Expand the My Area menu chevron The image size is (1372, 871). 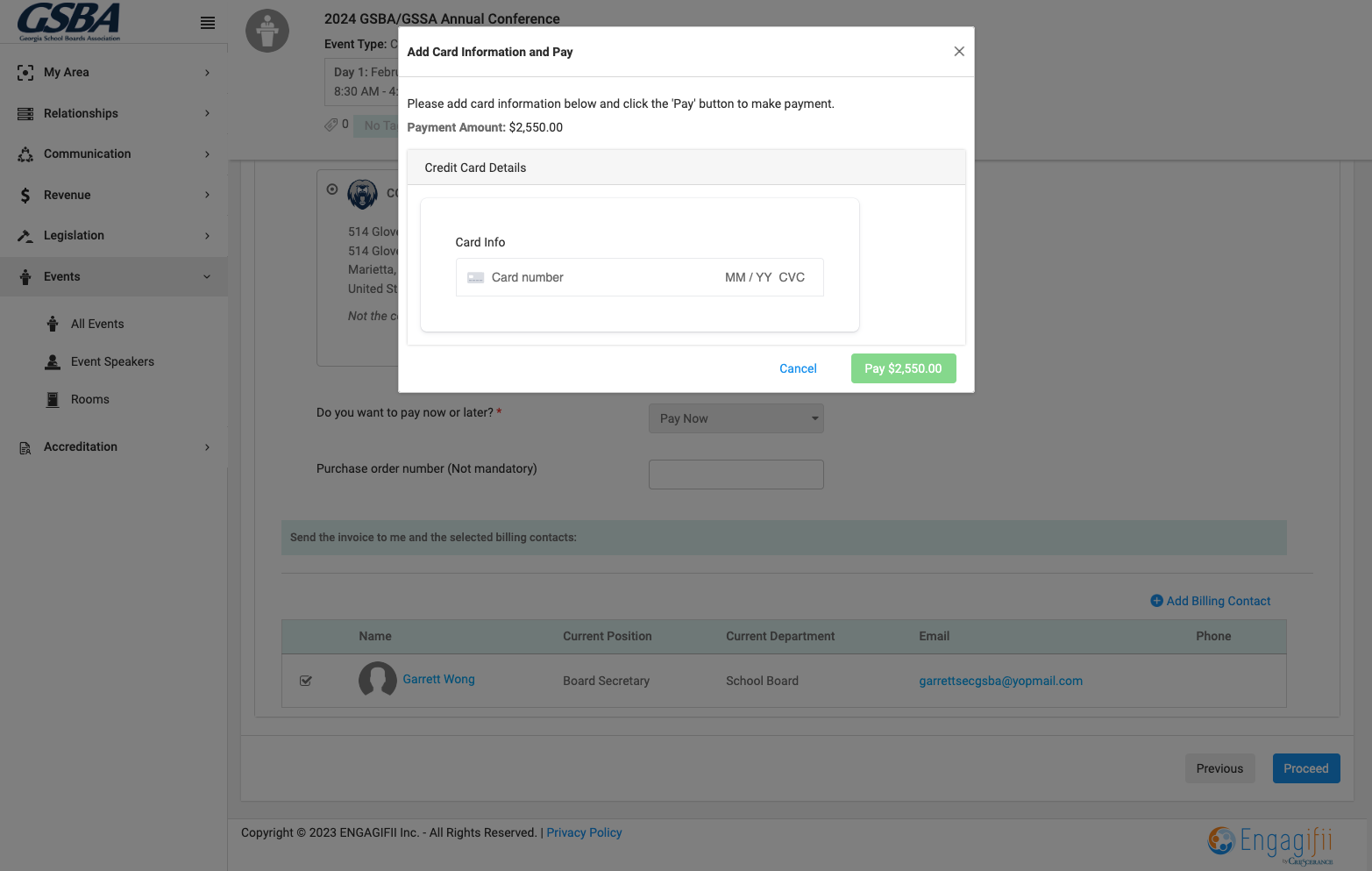click(207, 73)
